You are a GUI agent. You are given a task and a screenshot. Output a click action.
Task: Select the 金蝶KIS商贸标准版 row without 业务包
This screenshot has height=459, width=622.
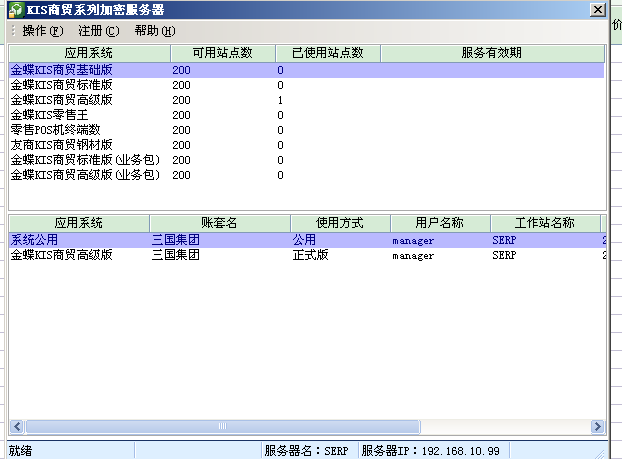[x=306, y=85]
